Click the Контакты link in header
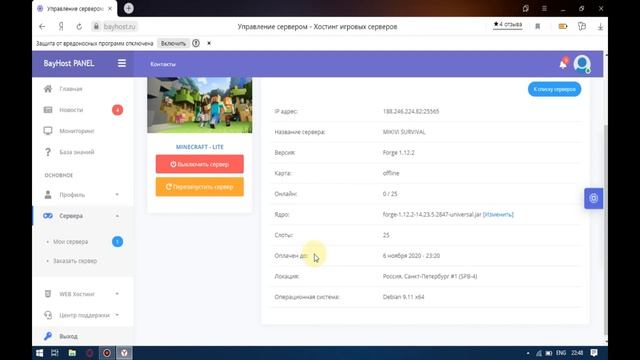 click(x=163, y=64)
